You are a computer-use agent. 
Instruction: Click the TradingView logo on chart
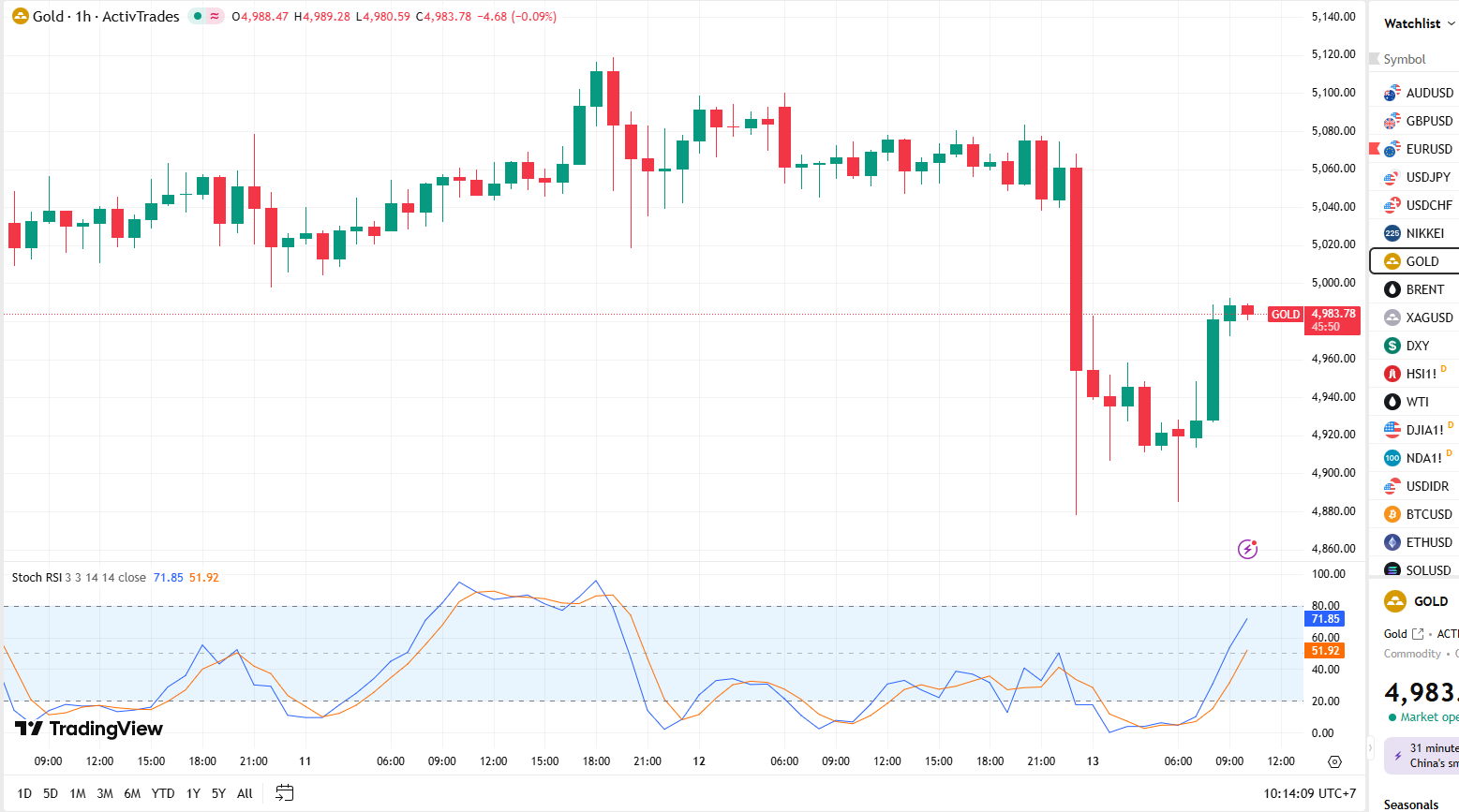pyautogui.click(x=89, y=729)
